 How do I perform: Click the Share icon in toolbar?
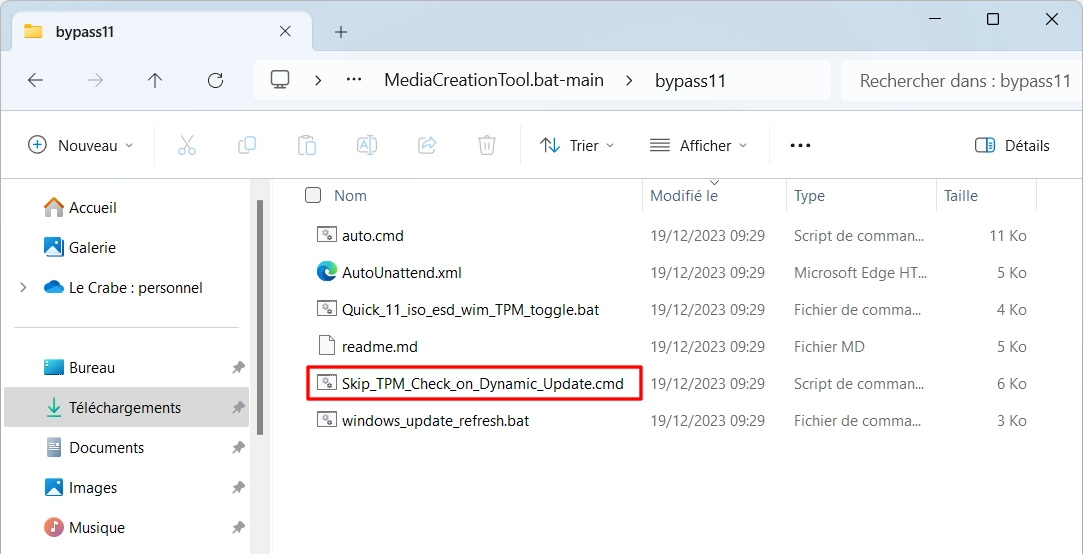(x=427, y=145)
